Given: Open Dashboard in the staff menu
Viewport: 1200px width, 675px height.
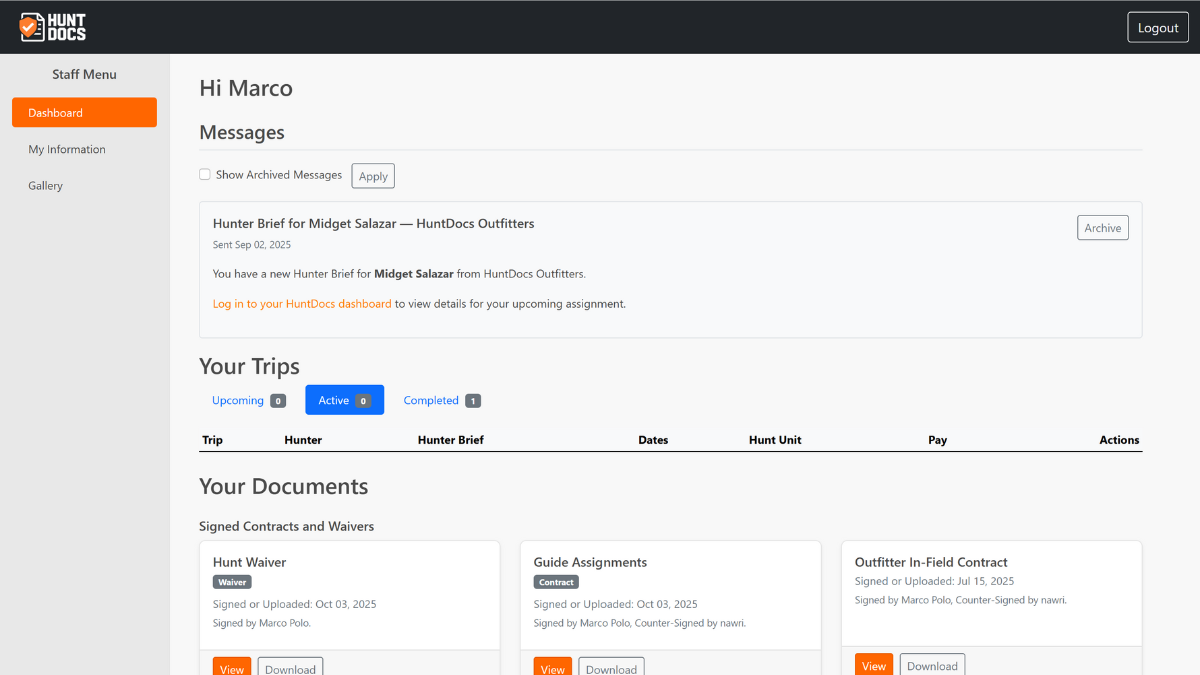Looking at the screenshot, I should pos(84,113).
